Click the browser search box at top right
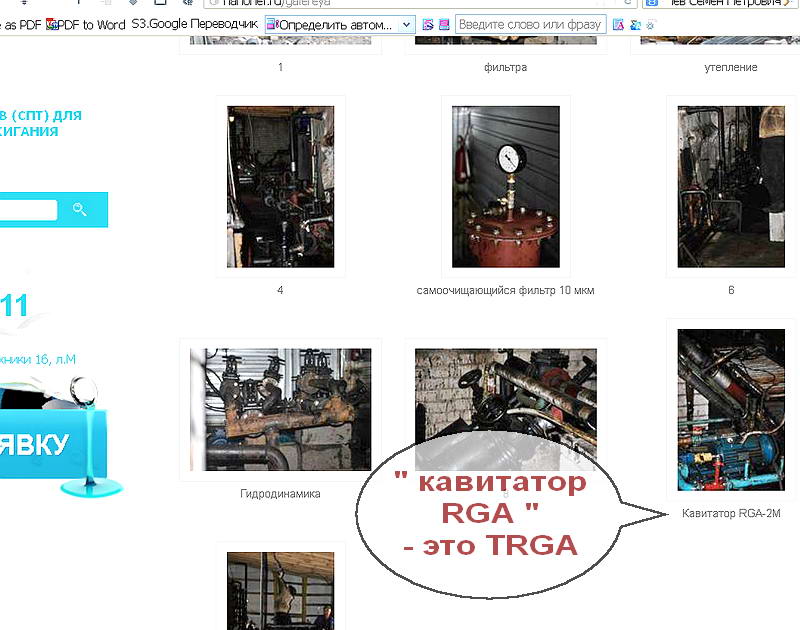Viewport: 800px width, 630px height. [x=719, y=3]
